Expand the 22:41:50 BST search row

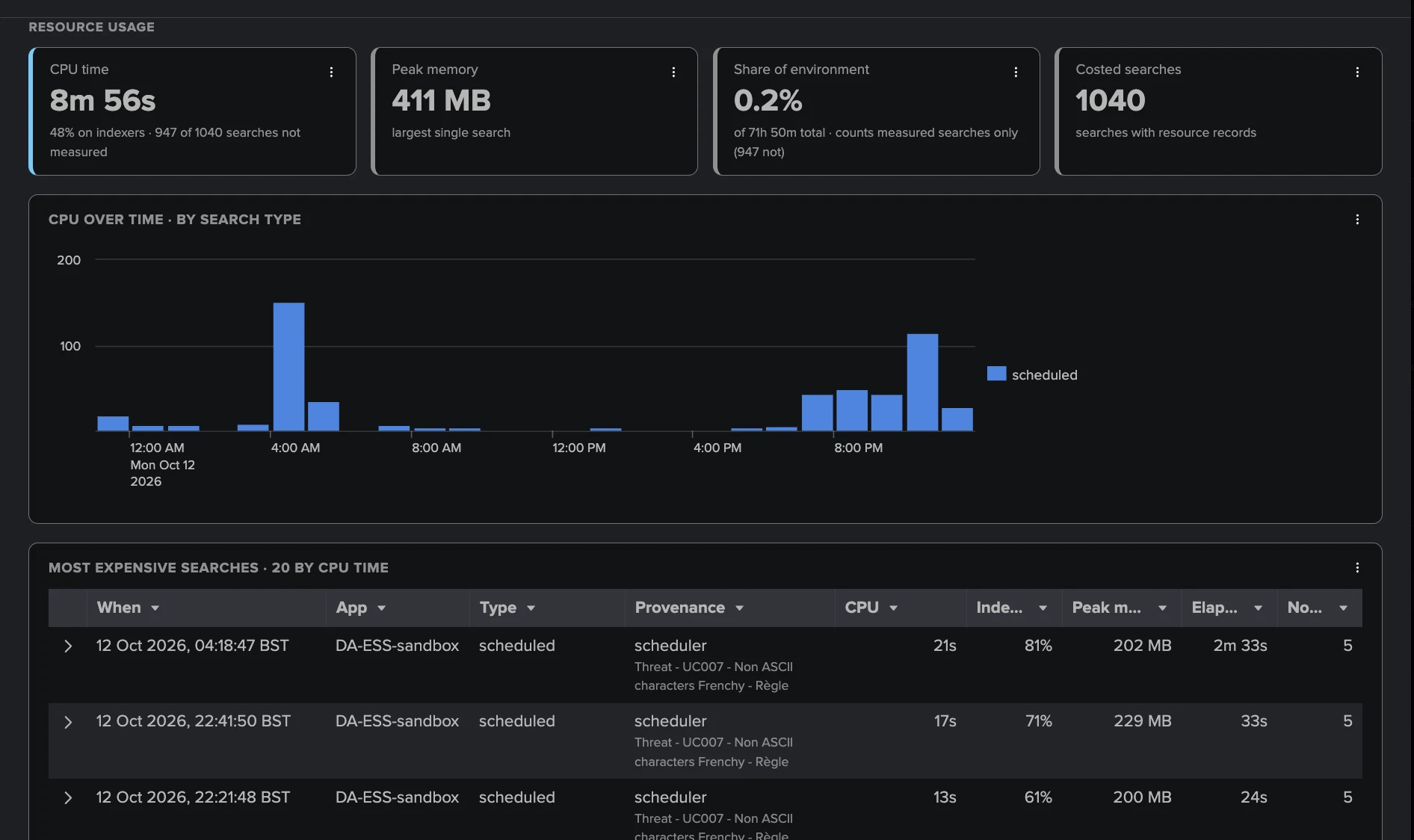coord(68,722)
